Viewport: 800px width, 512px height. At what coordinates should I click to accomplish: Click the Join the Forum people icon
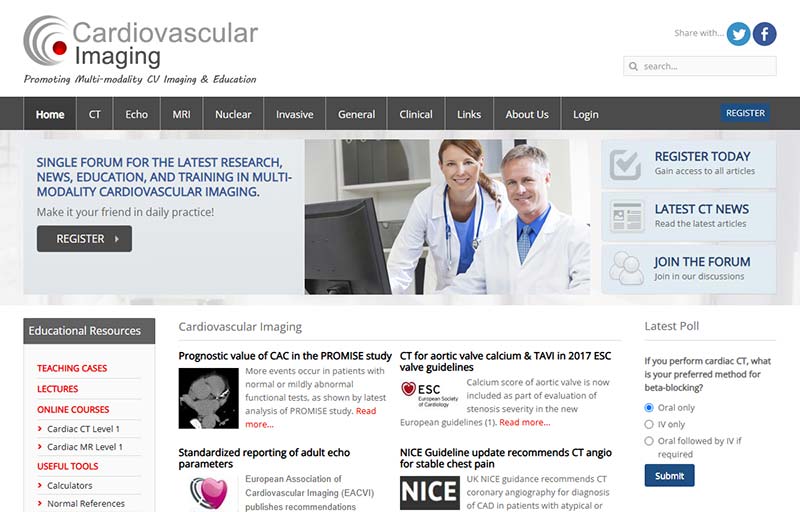coord(626,268)
